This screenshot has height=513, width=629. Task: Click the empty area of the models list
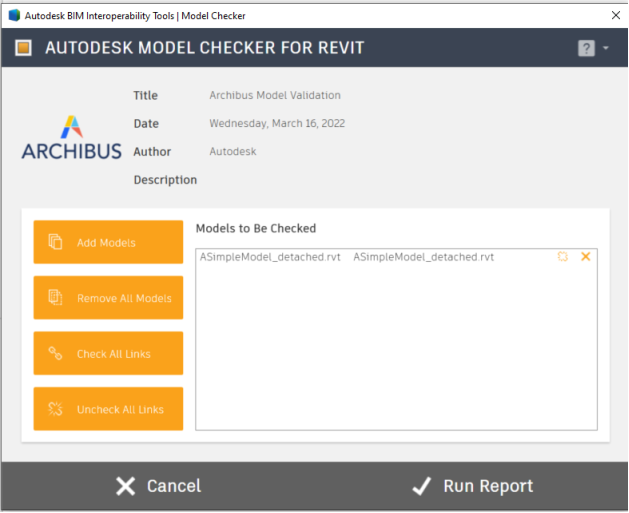click(x=396, y=350)
